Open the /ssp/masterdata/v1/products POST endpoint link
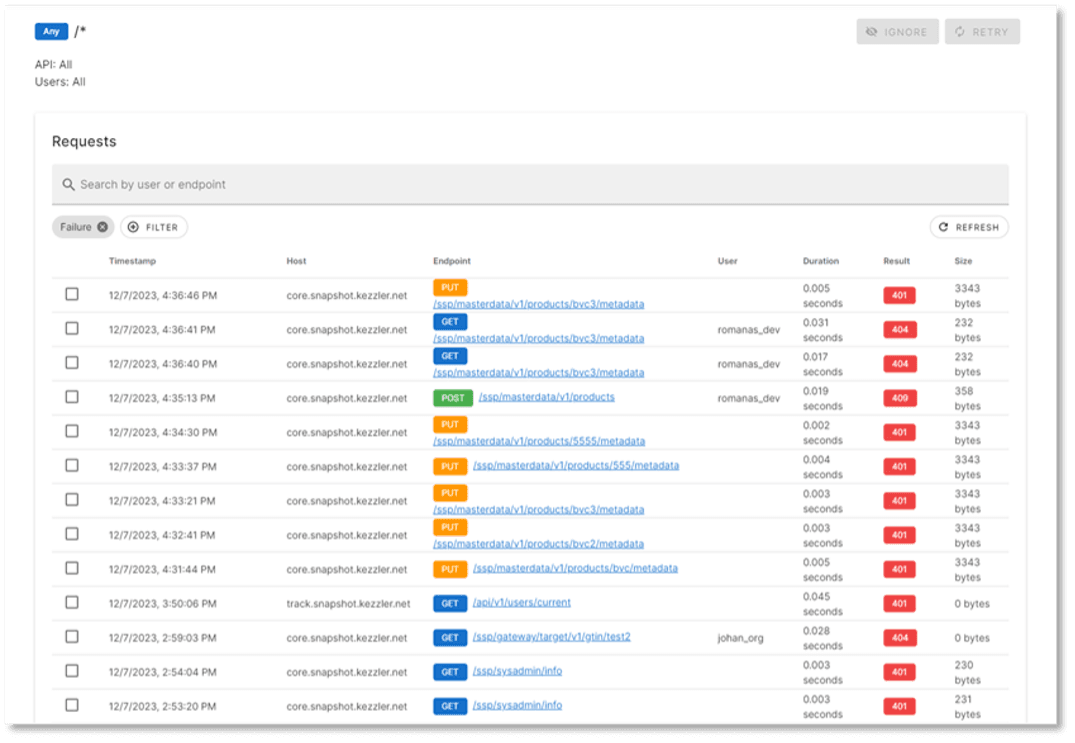 [546, 397]
